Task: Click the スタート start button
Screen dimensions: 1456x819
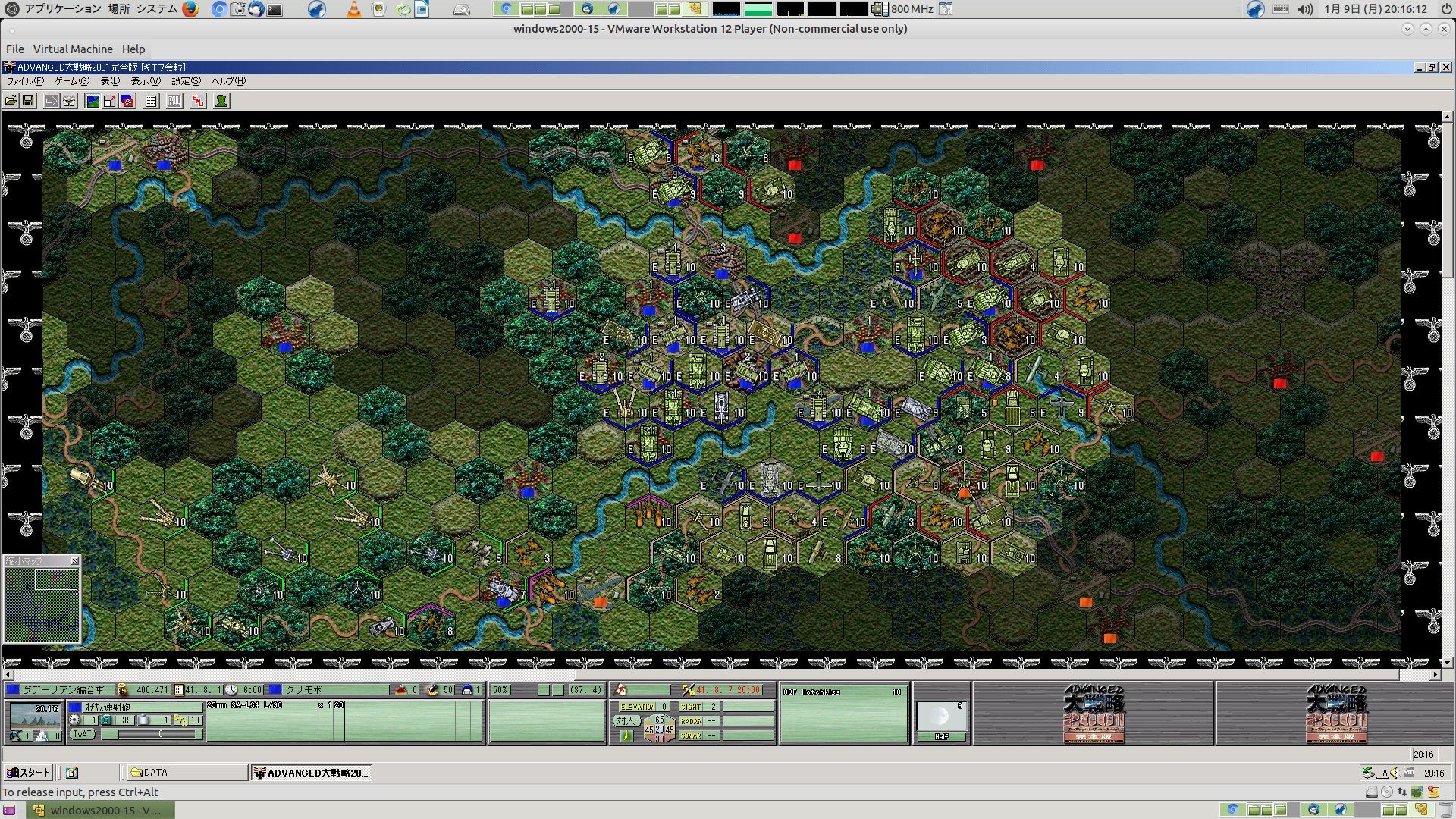Action: coord(28,773)
